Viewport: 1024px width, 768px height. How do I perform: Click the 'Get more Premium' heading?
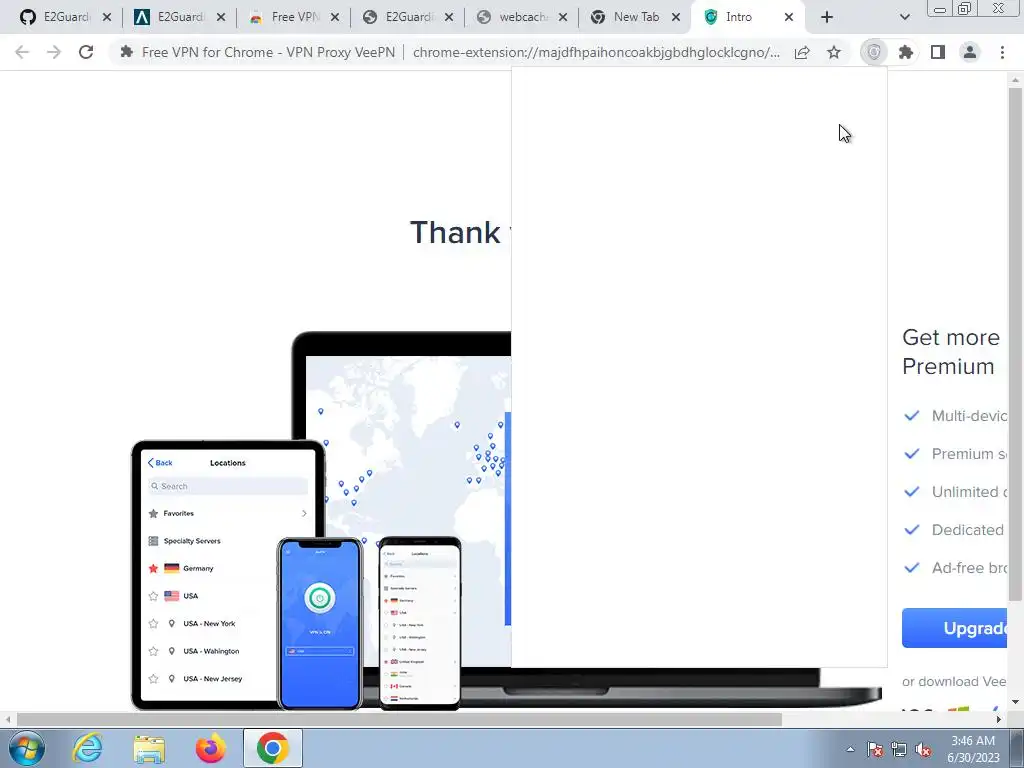pyautogui.click(x=951, y=351)
